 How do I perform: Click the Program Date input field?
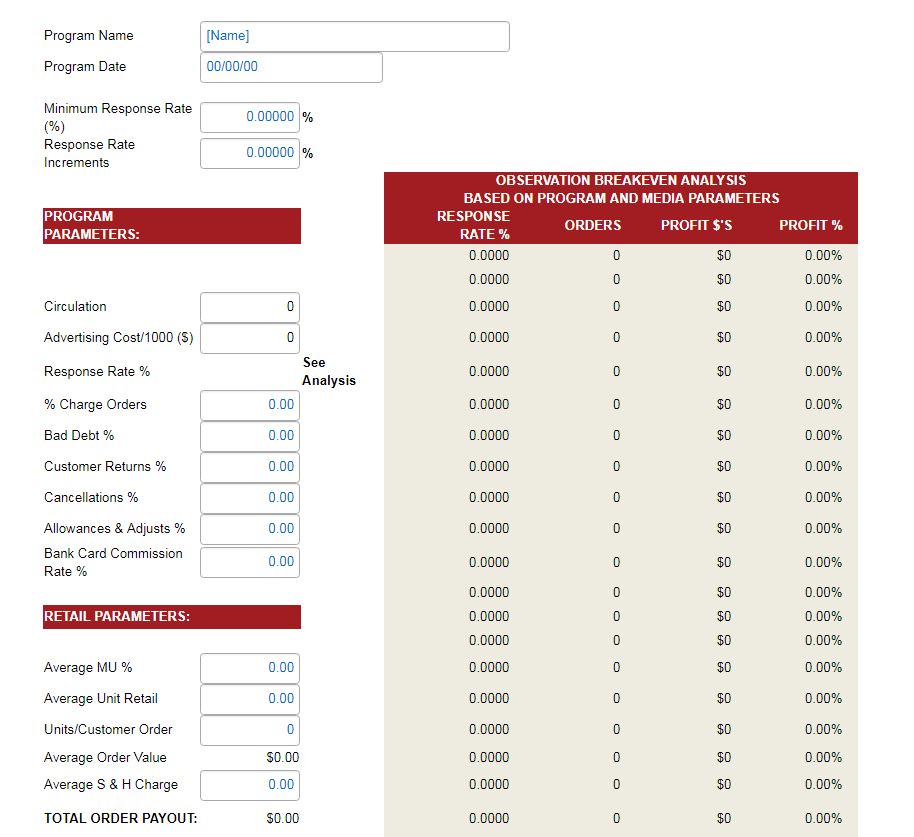pos(291,67)
